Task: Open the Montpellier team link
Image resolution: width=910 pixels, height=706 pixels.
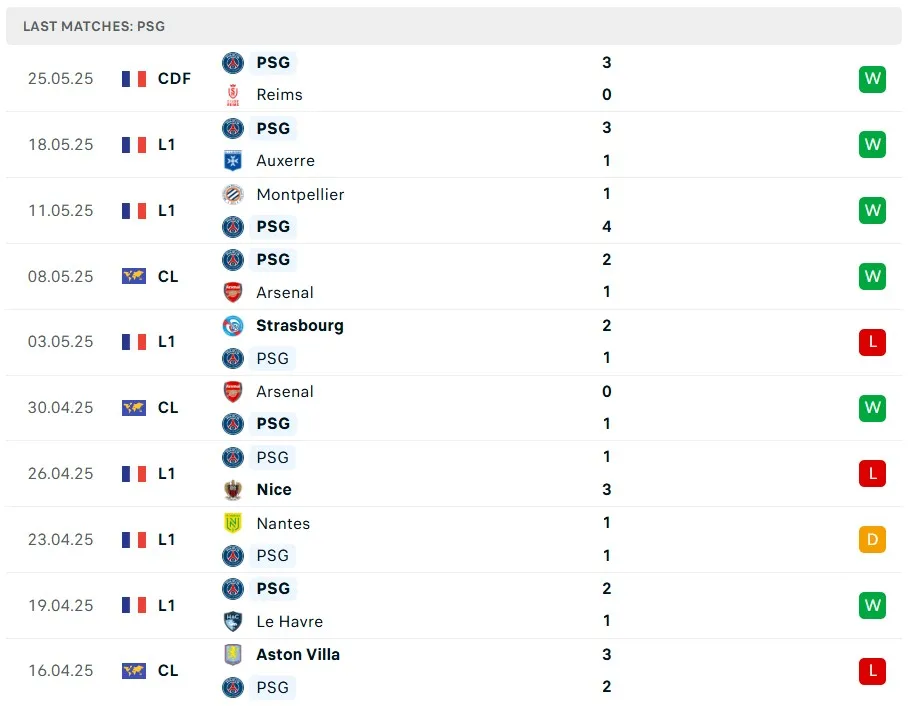Action: [x=300, y=194]
